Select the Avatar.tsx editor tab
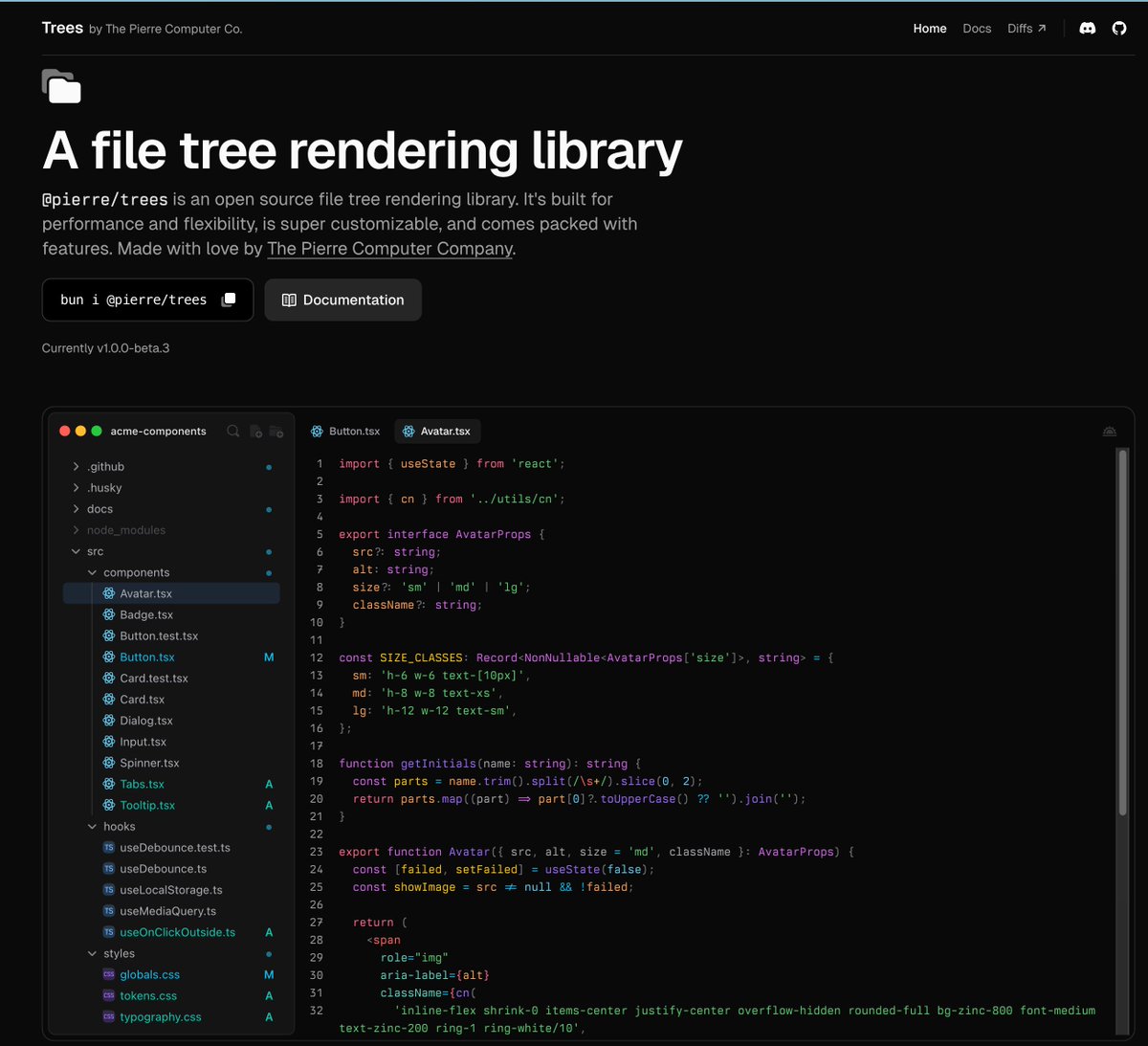This screenshot has width=1148, height=1046. [437, 432]
